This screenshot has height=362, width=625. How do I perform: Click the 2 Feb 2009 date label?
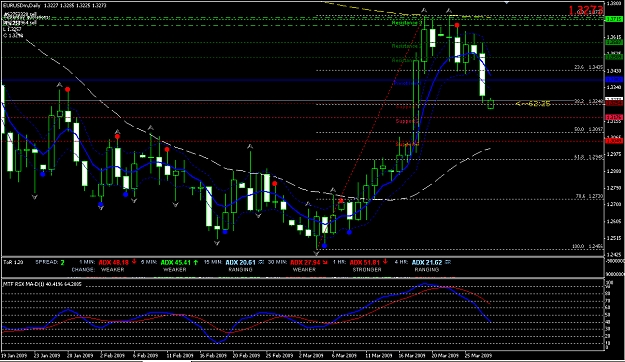click(x=112, y=356)
